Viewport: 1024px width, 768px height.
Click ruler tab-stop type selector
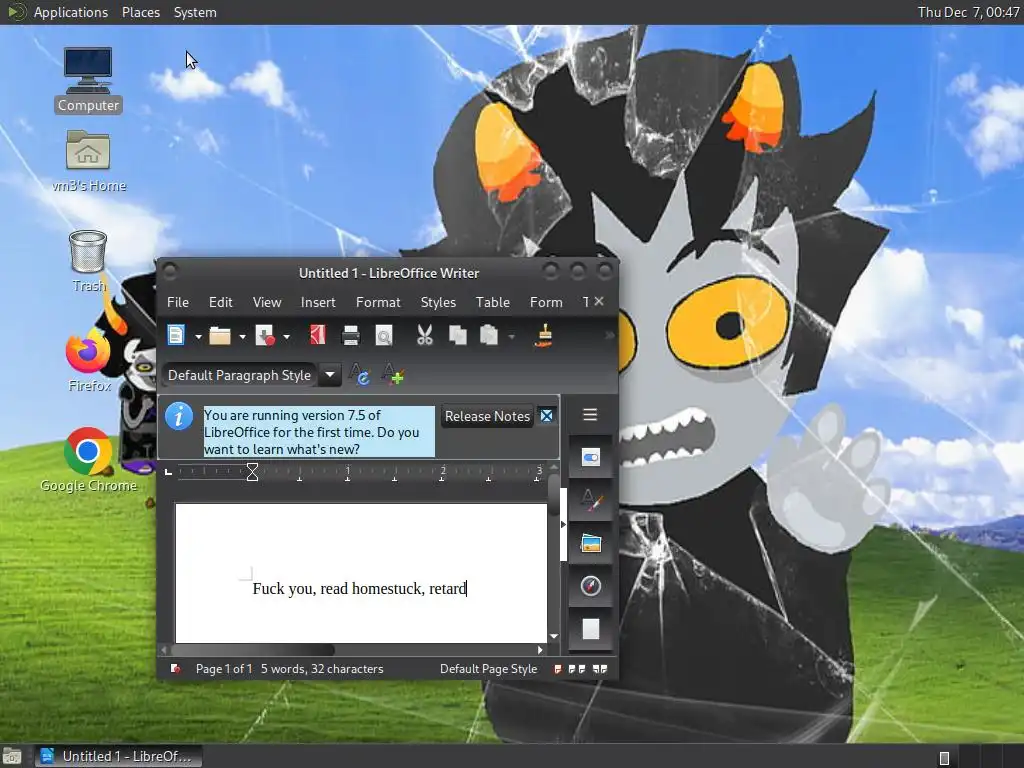(x=168, y=472)
